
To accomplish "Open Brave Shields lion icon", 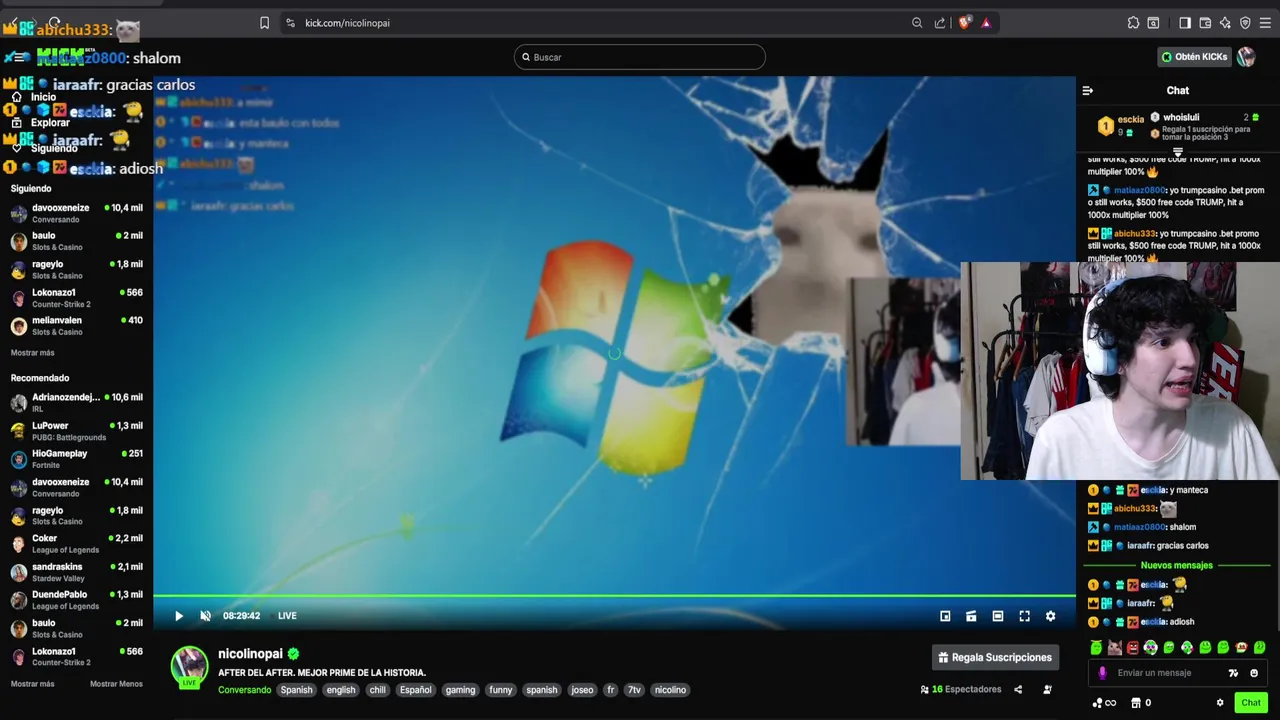I will (964, 23).
